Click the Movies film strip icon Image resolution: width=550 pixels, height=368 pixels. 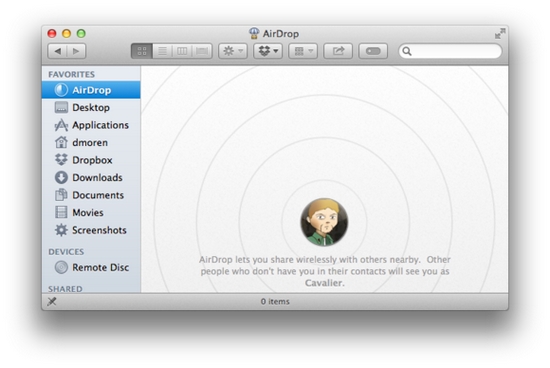[x=61, y=212]
